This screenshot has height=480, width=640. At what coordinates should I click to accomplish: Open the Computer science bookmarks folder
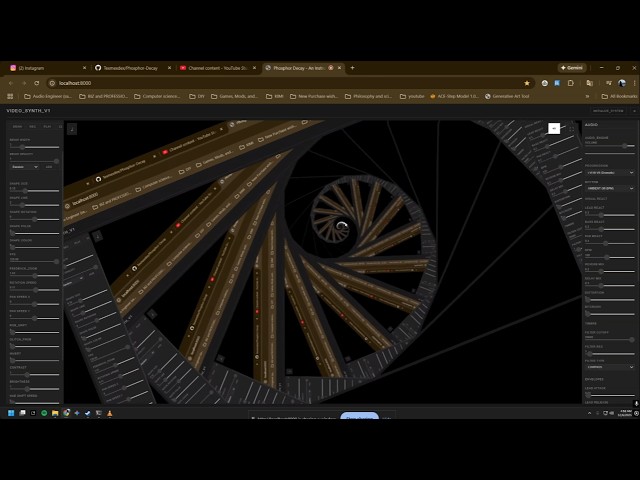click(158, 96)
